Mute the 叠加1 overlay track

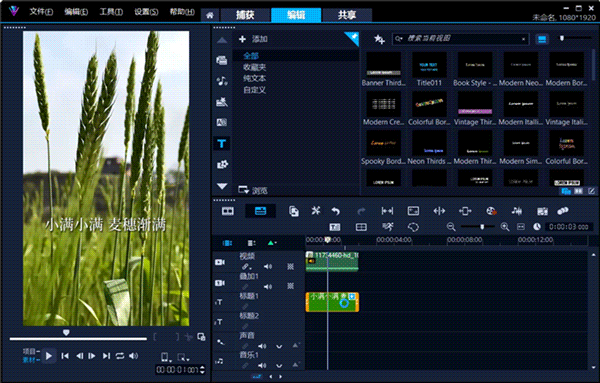pos(268,286)
